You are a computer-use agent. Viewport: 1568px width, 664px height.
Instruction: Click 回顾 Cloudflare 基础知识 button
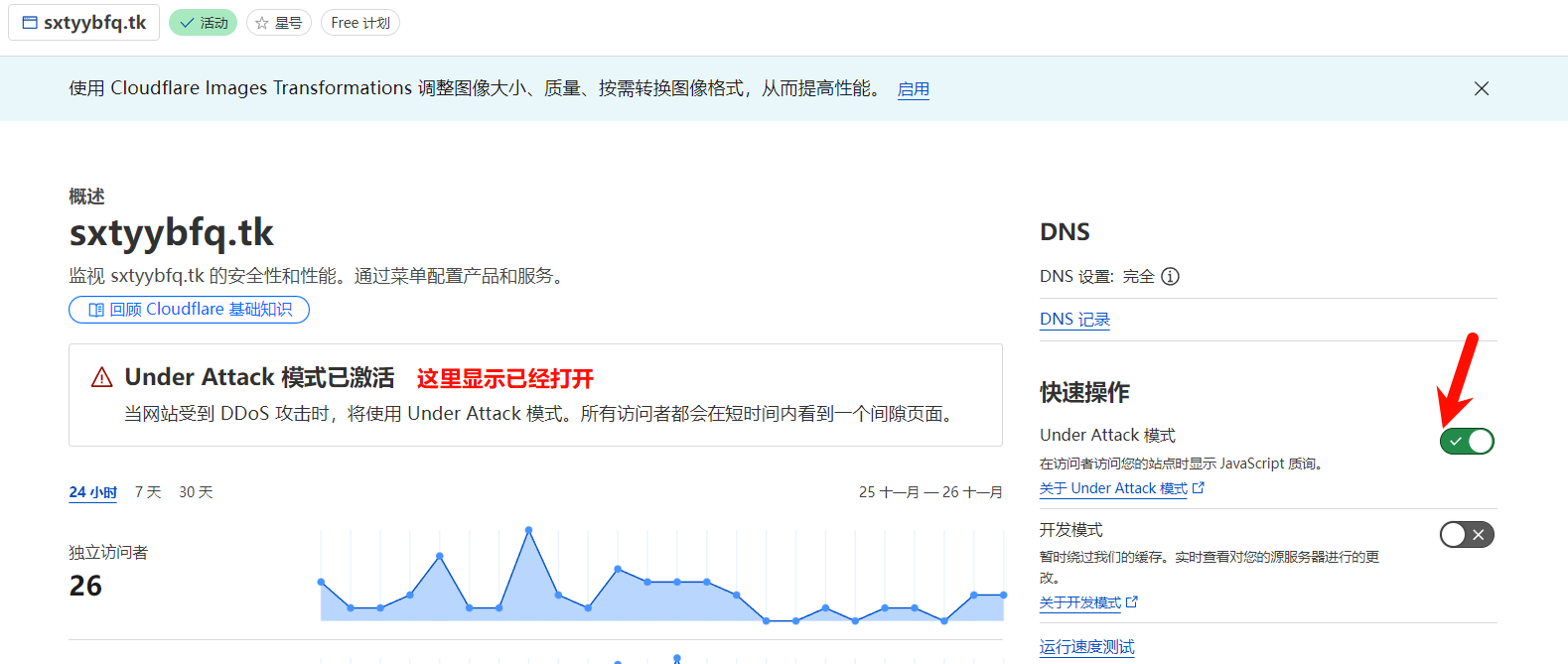189,310
